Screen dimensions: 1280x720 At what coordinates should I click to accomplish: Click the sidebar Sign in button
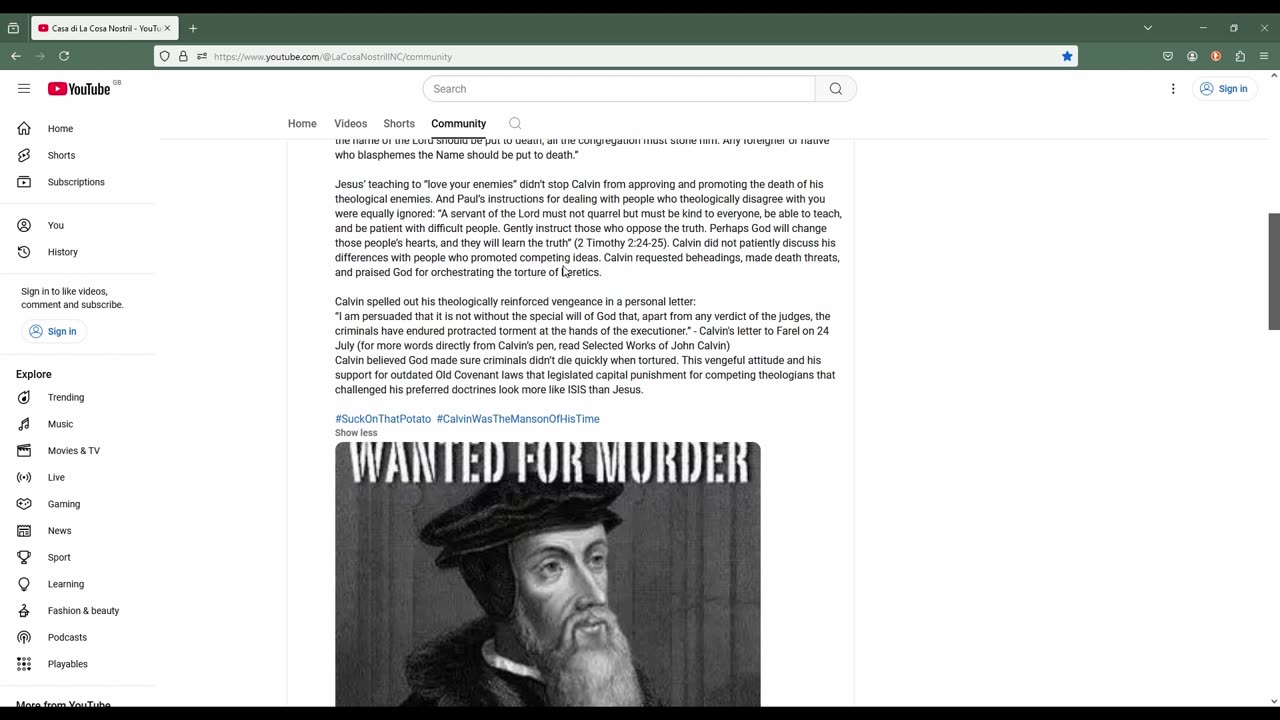pyautogui.click(x=52, y=331)
